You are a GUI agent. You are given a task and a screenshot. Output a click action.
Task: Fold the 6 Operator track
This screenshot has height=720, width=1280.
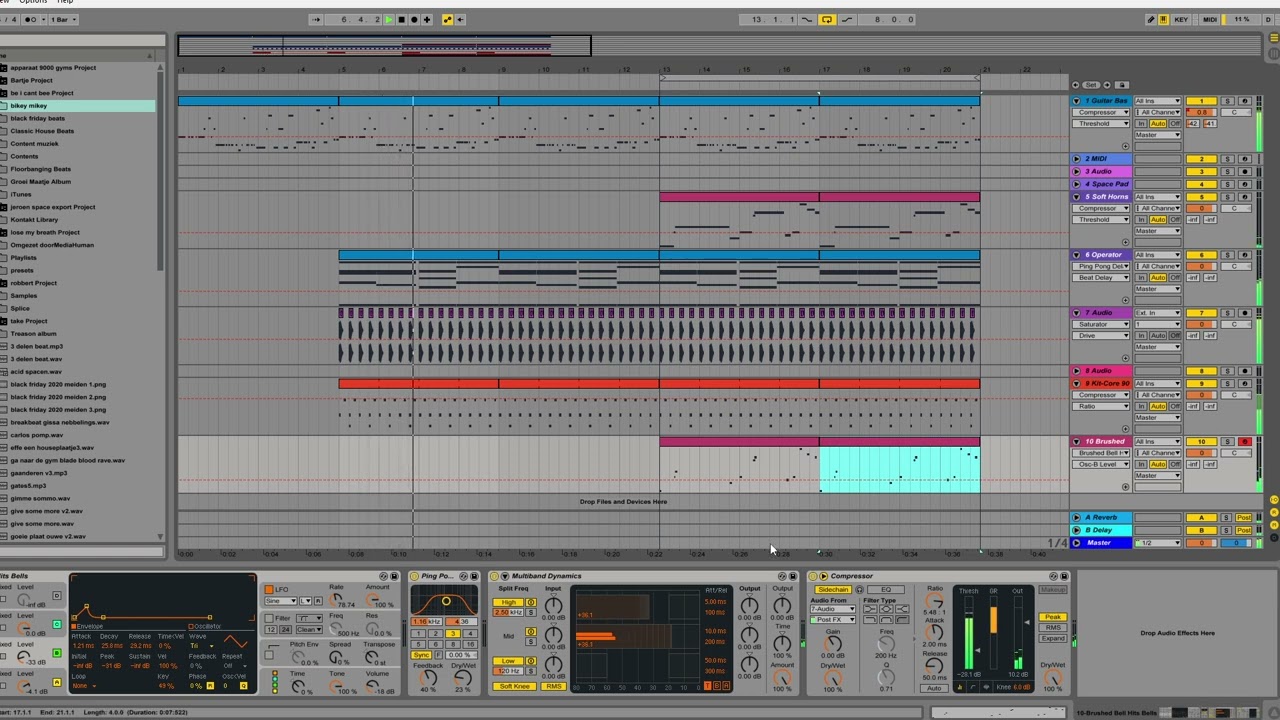point(1076,255)
